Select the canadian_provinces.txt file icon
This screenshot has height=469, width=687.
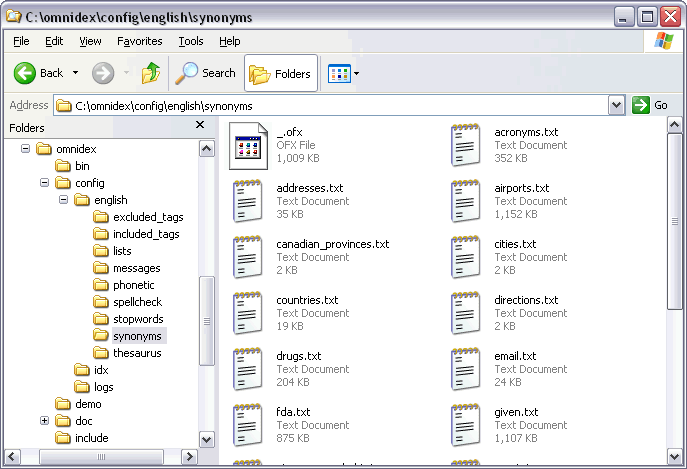click(248, 257)
